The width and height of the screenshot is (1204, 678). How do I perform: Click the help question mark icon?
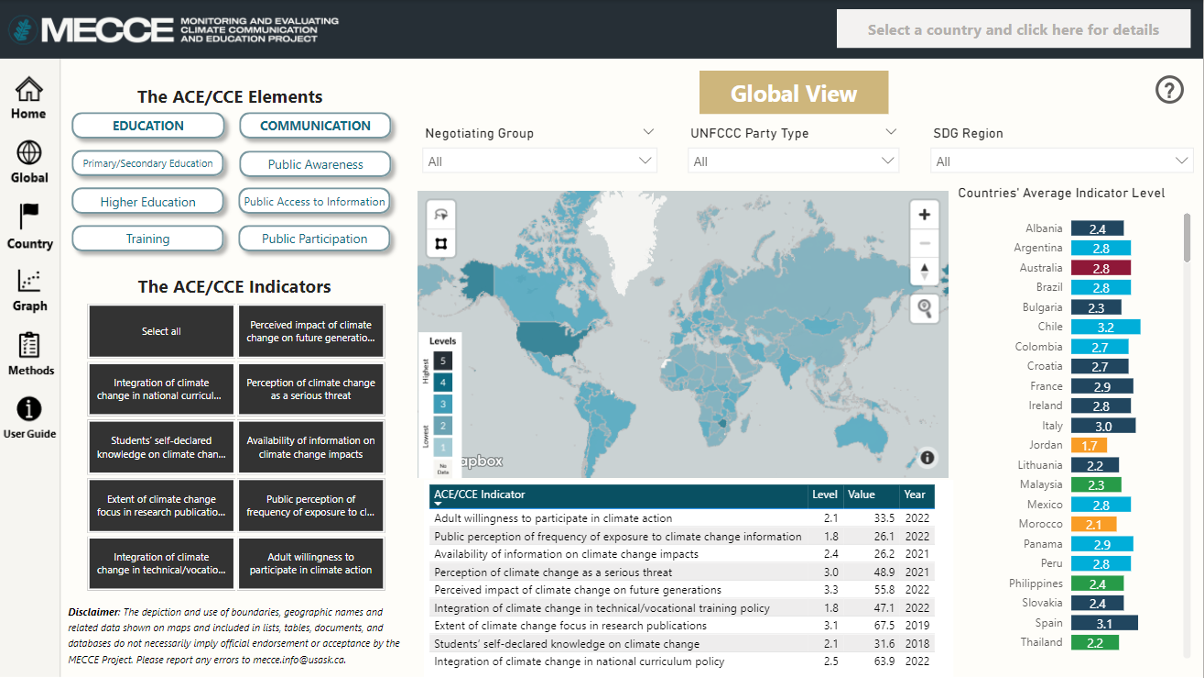pyautogui.click(x=1169, y=90)
